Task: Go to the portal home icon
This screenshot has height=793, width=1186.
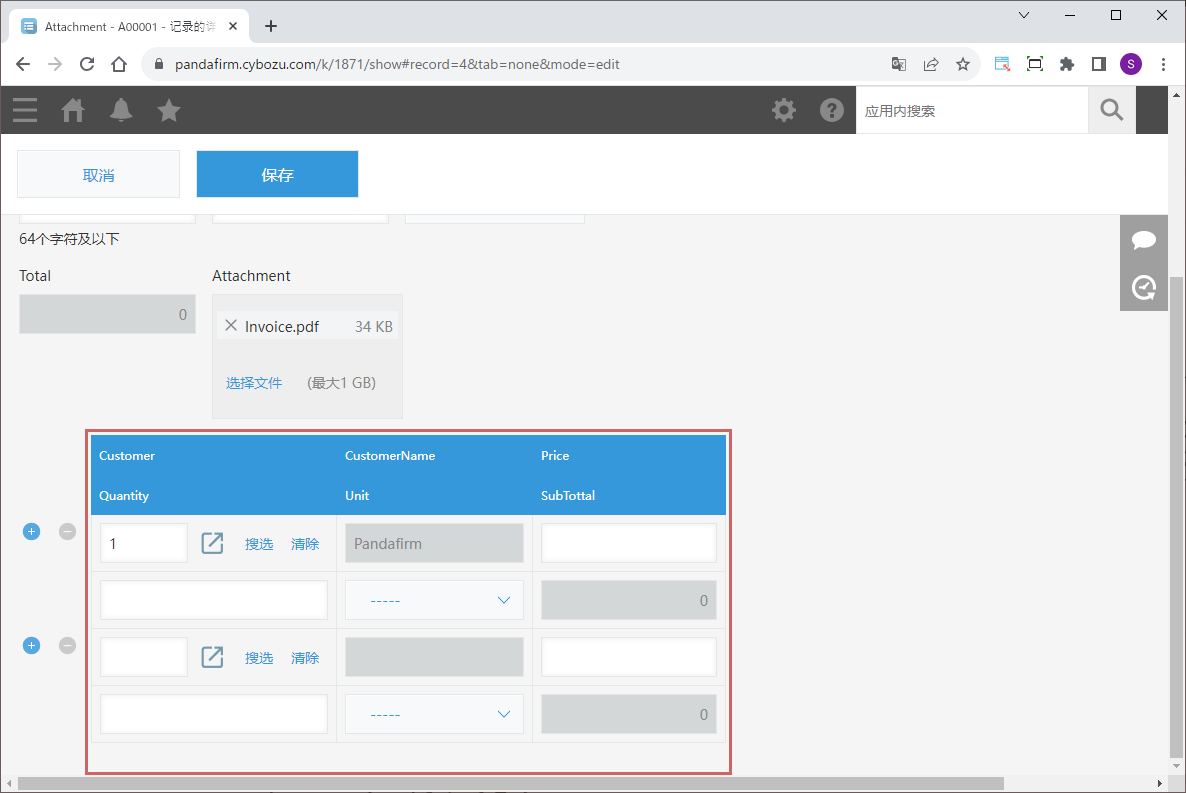Action: tap(73, 110)
